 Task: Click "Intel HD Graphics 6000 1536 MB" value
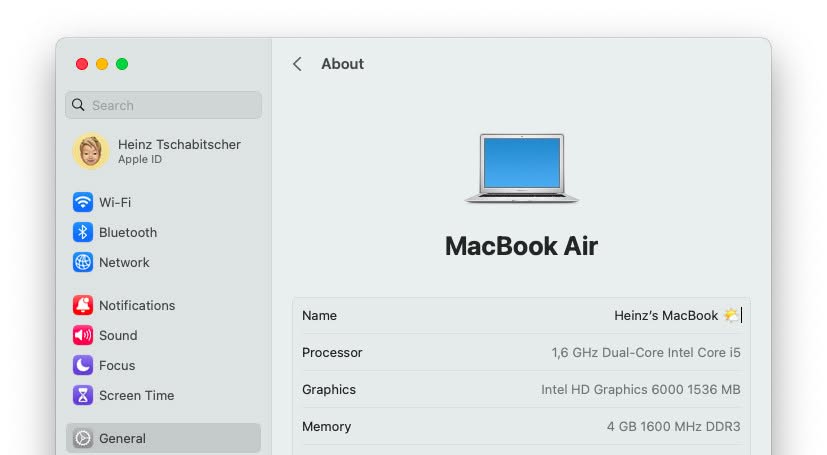641,390
